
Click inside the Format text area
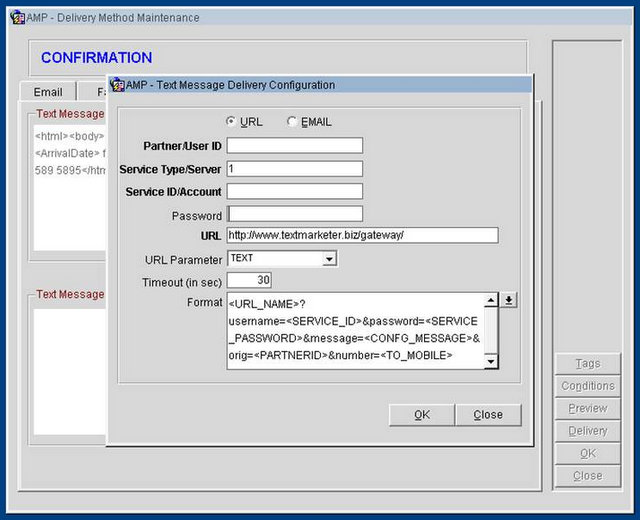354,330
